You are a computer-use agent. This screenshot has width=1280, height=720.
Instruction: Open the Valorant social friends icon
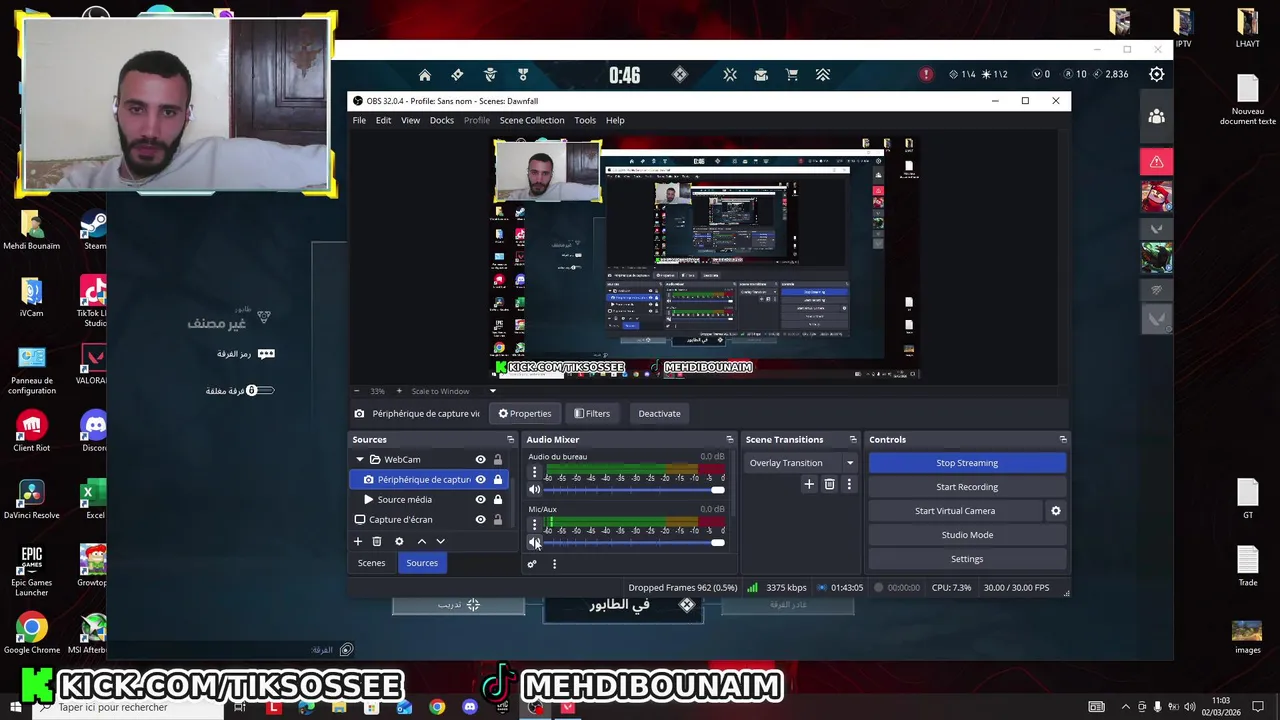[x=1157, y=117]
